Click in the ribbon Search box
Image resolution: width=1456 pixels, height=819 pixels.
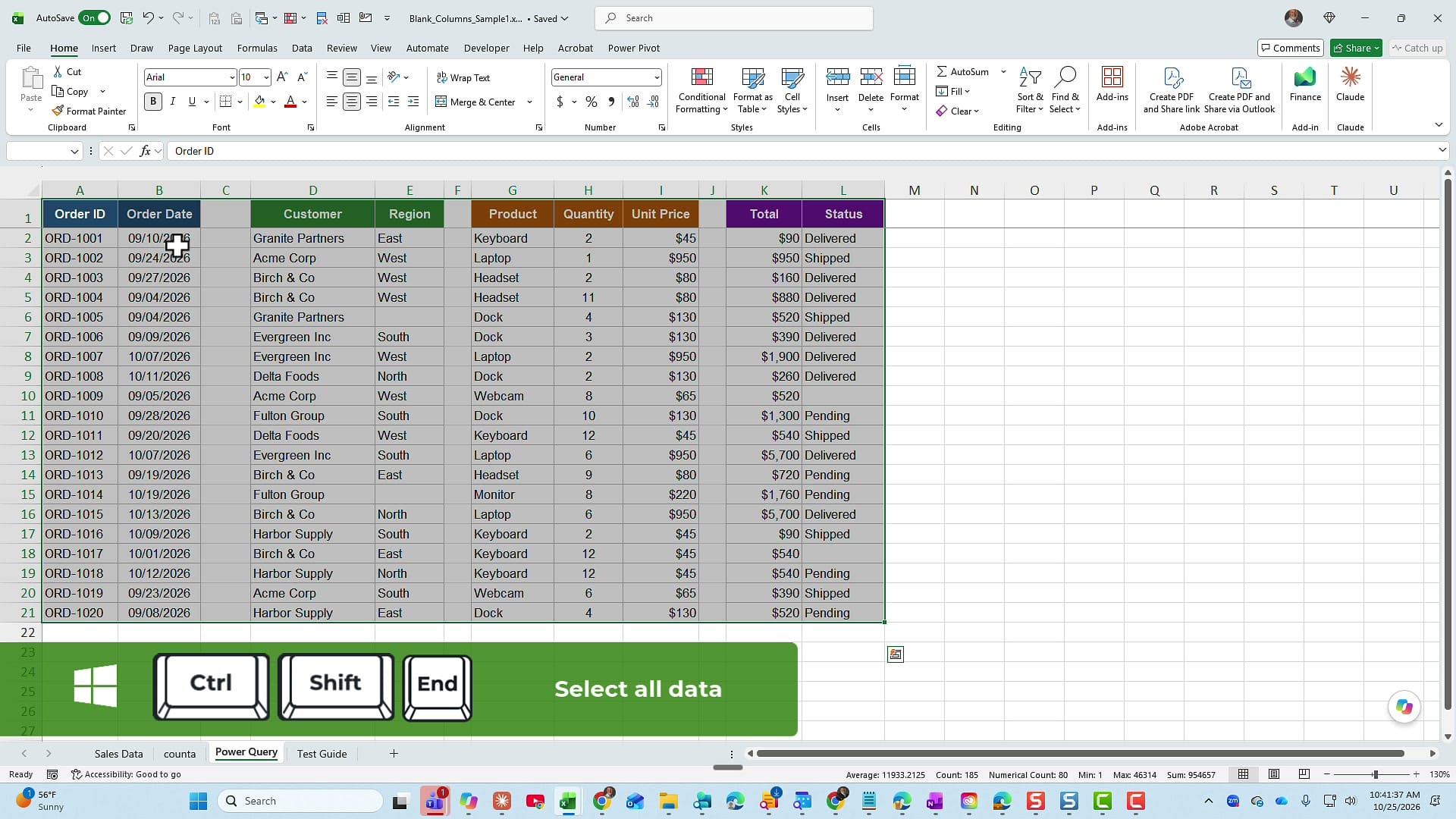733,18
